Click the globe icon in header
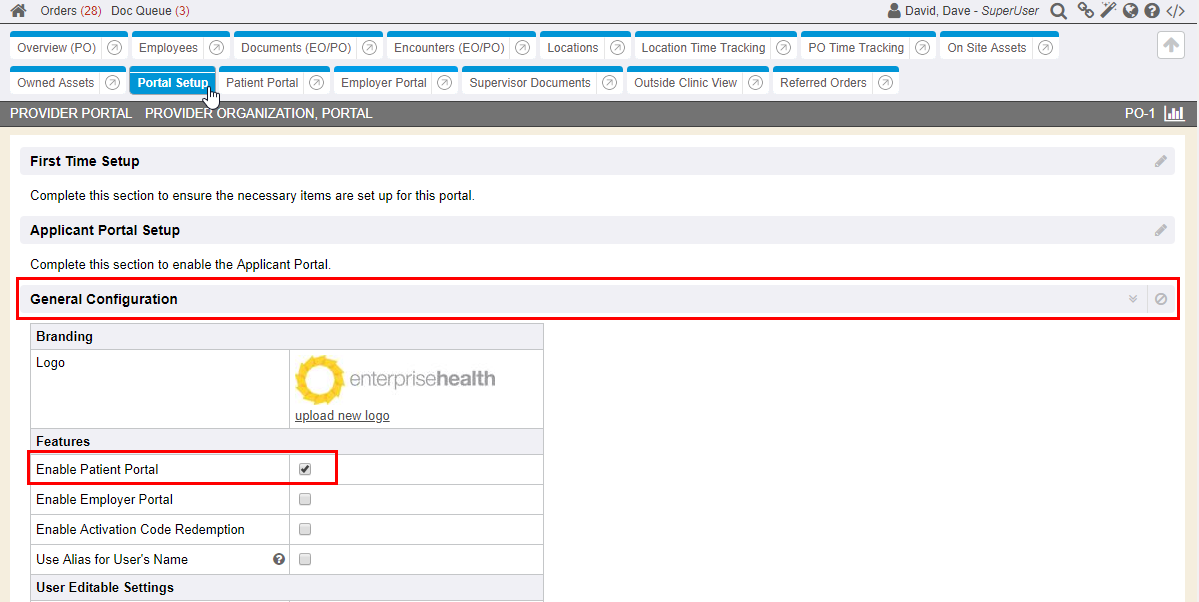 coord(1130,11)
